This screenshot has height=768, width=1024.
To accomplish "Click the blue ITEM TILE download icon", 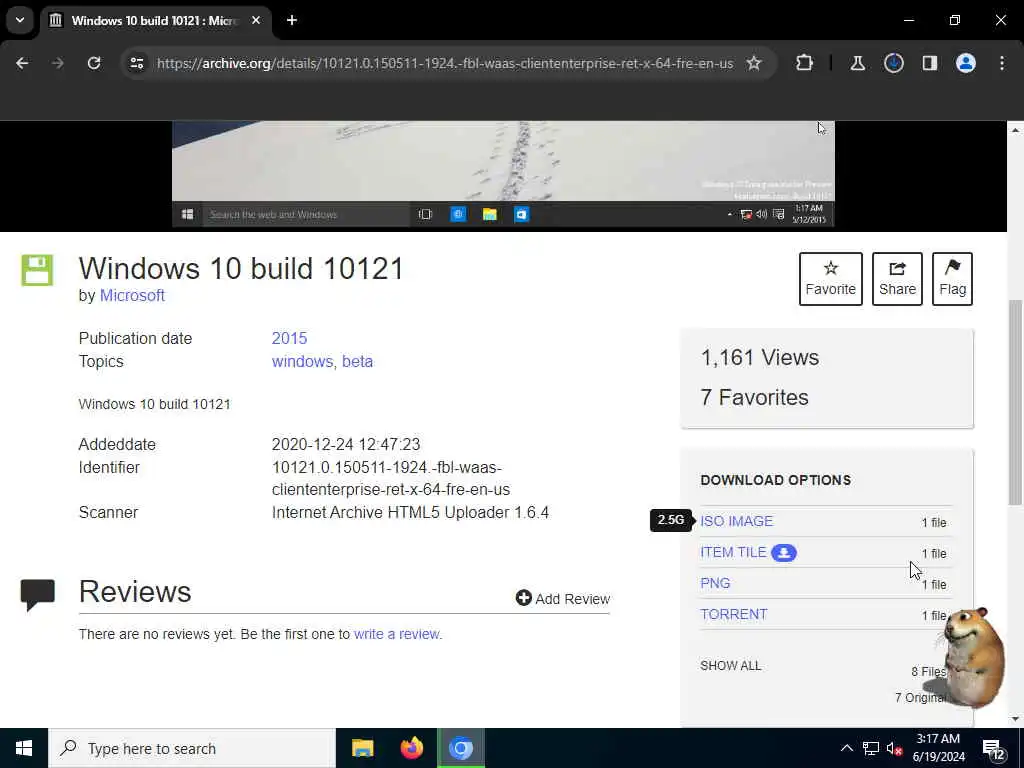I will (784, 552).
